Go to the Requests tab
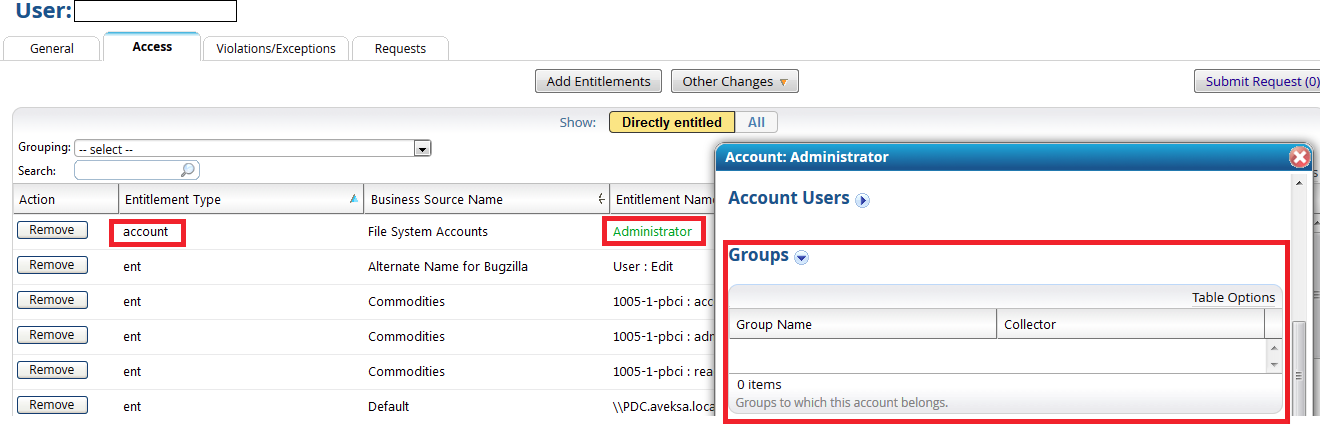Image resolution: width=1324 pixels, height=430 pixels. 400,48
